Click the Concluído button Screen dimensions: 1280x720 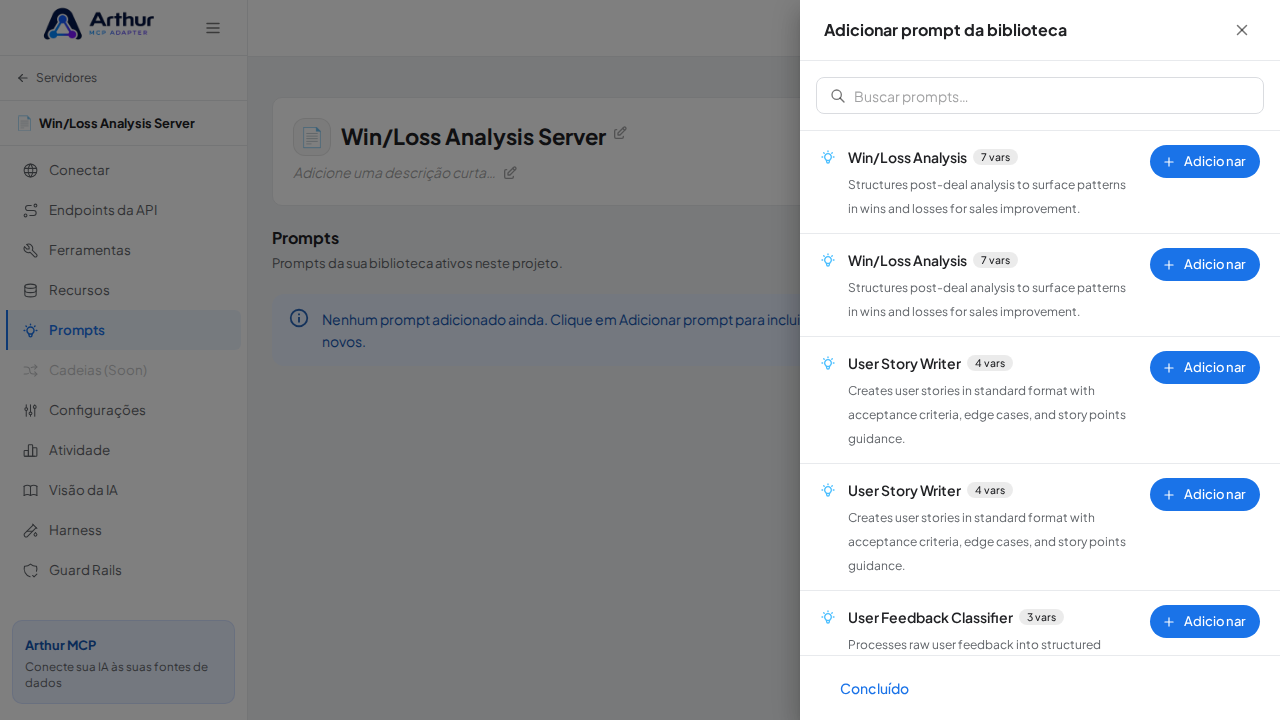click(x=874, y=688)
